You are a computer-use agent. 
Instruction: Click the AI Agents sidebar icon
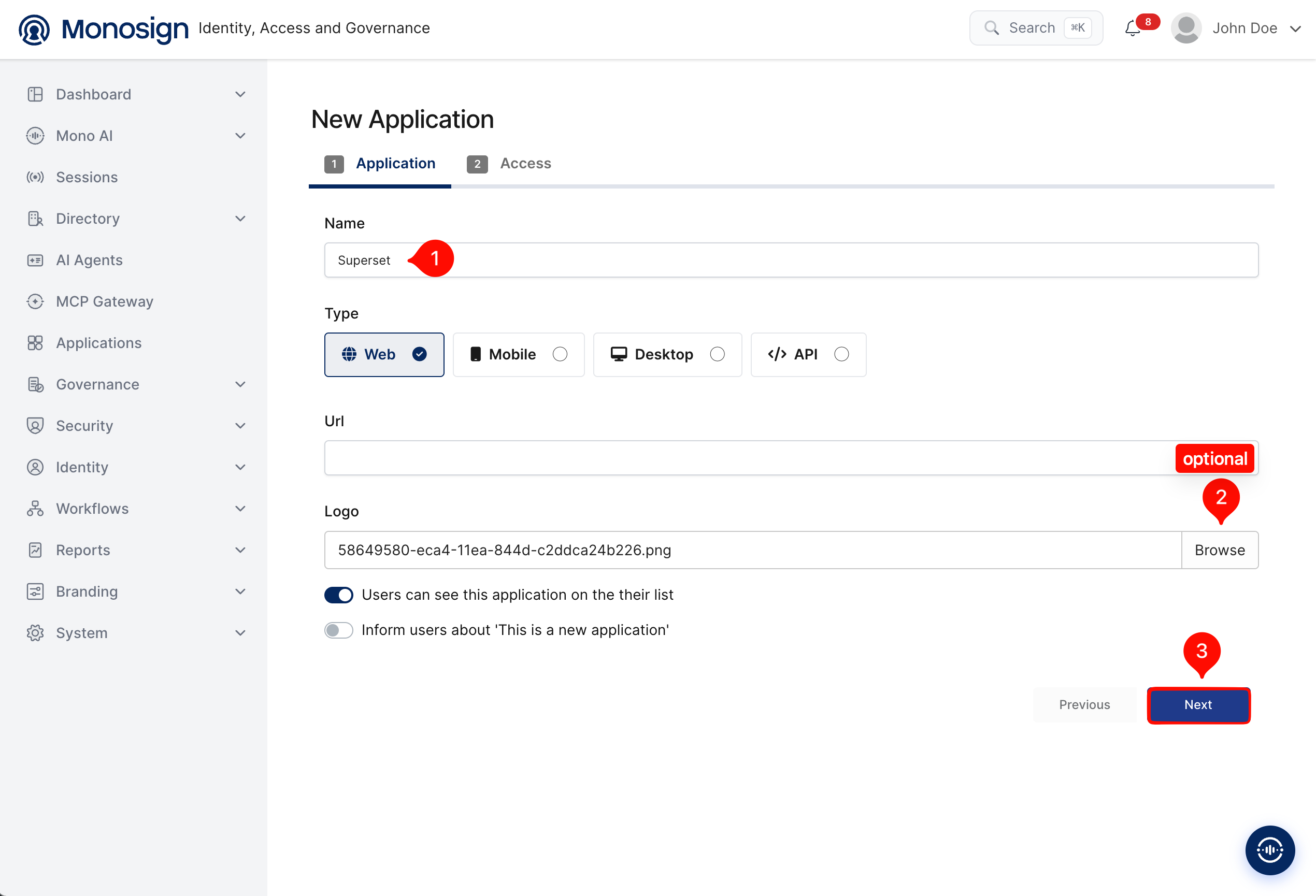coord(35,261)
